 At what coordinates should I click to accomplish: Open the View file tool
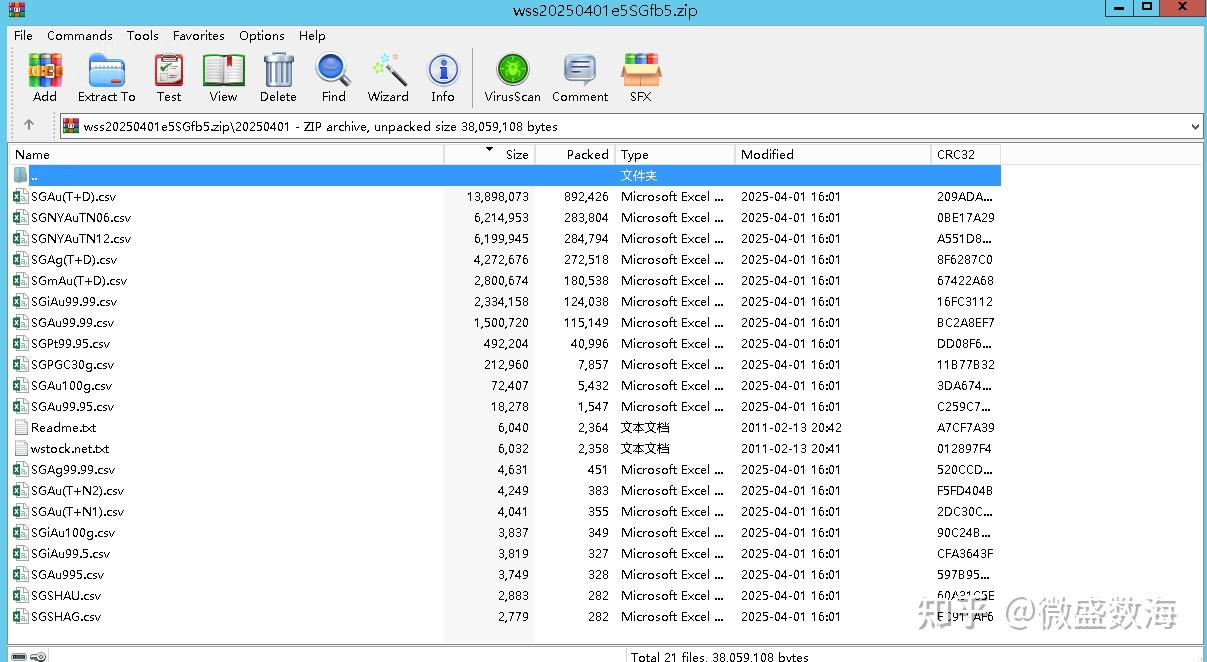point(223,77)
